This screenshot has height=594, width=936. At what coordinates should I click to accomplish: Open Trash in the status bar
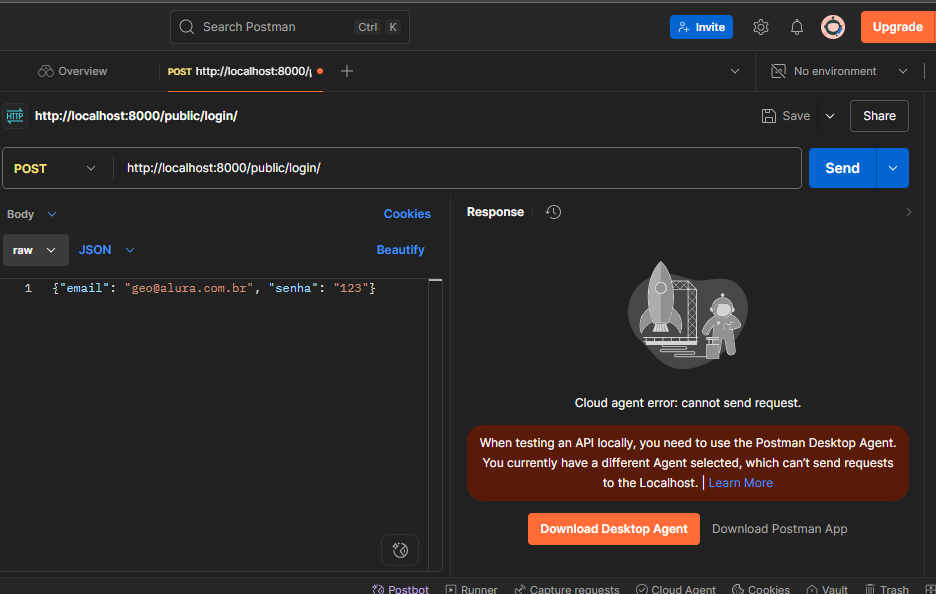click(x=887, y=589)
